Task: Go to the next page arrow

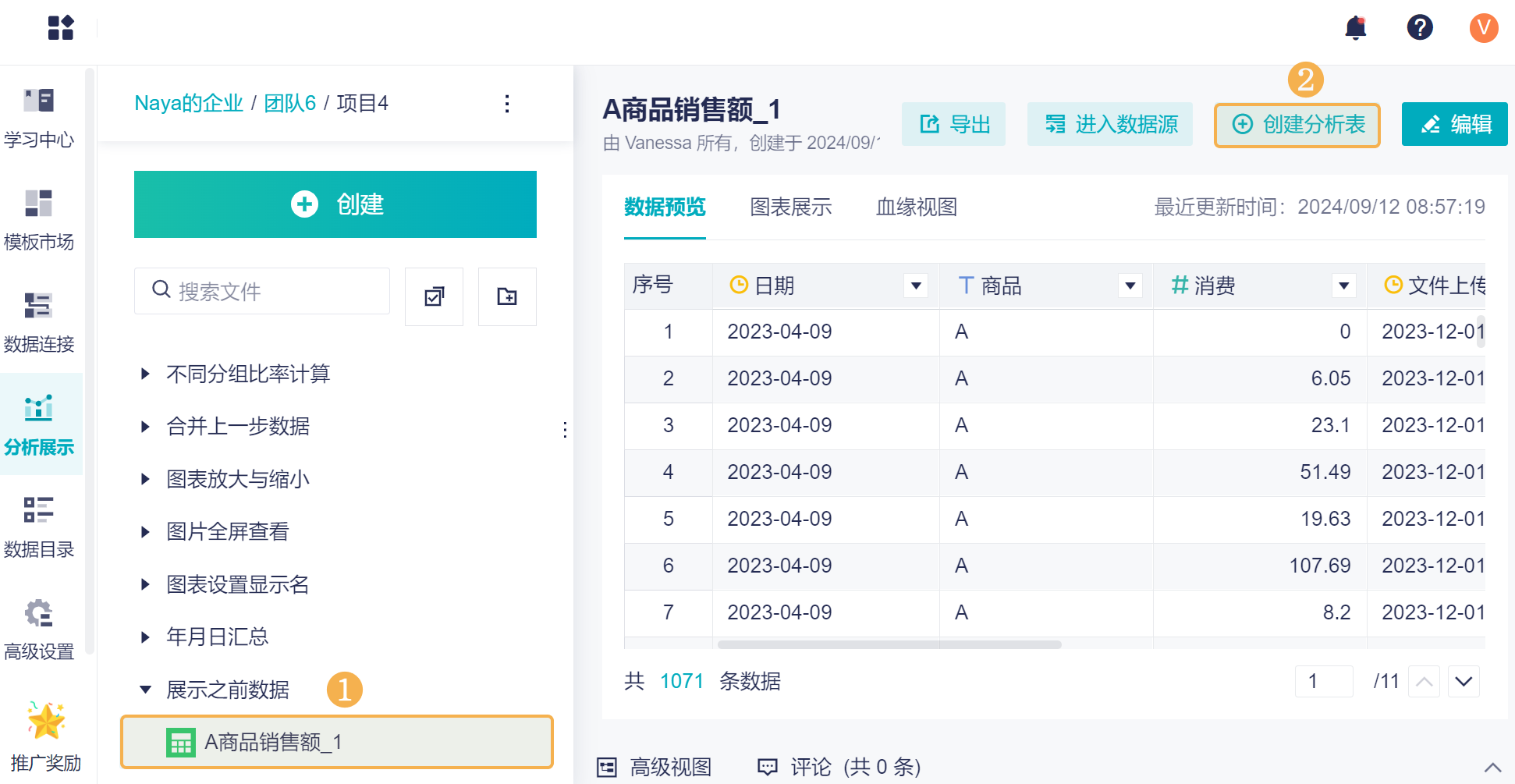Action: point(1464,681)
